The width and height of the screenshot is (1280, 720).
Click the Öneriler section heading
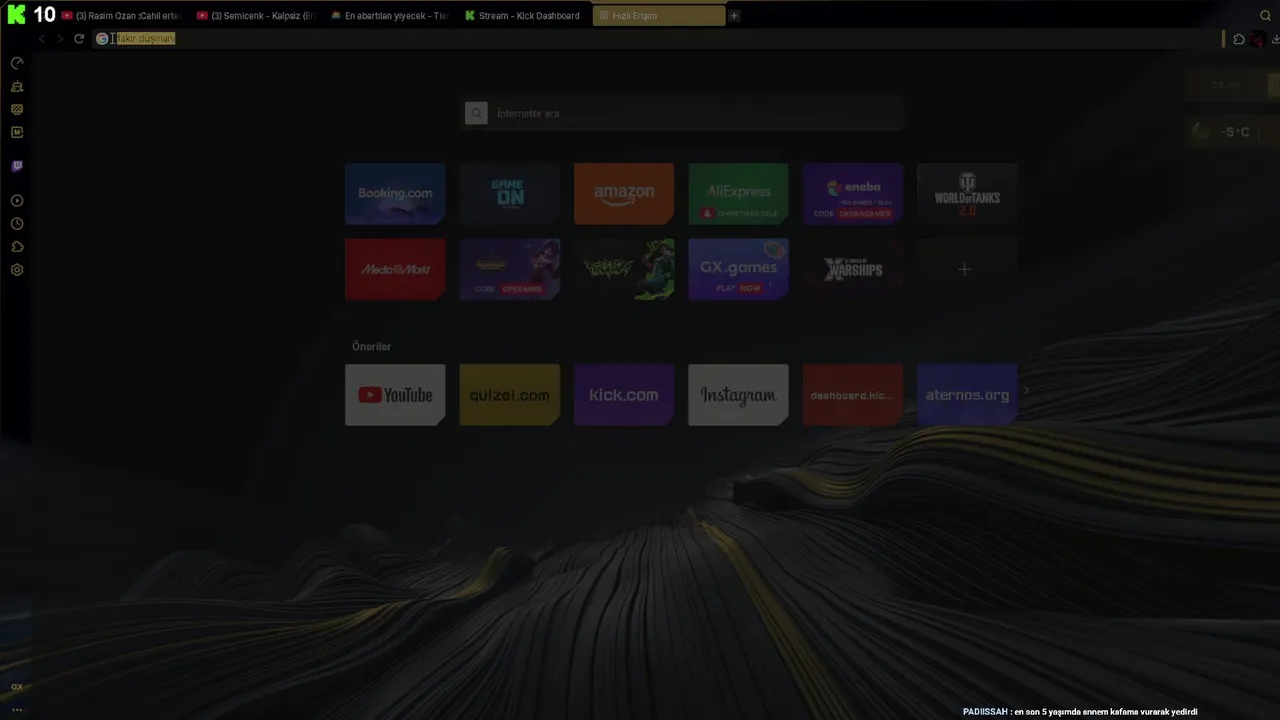(x=371, y=347)
